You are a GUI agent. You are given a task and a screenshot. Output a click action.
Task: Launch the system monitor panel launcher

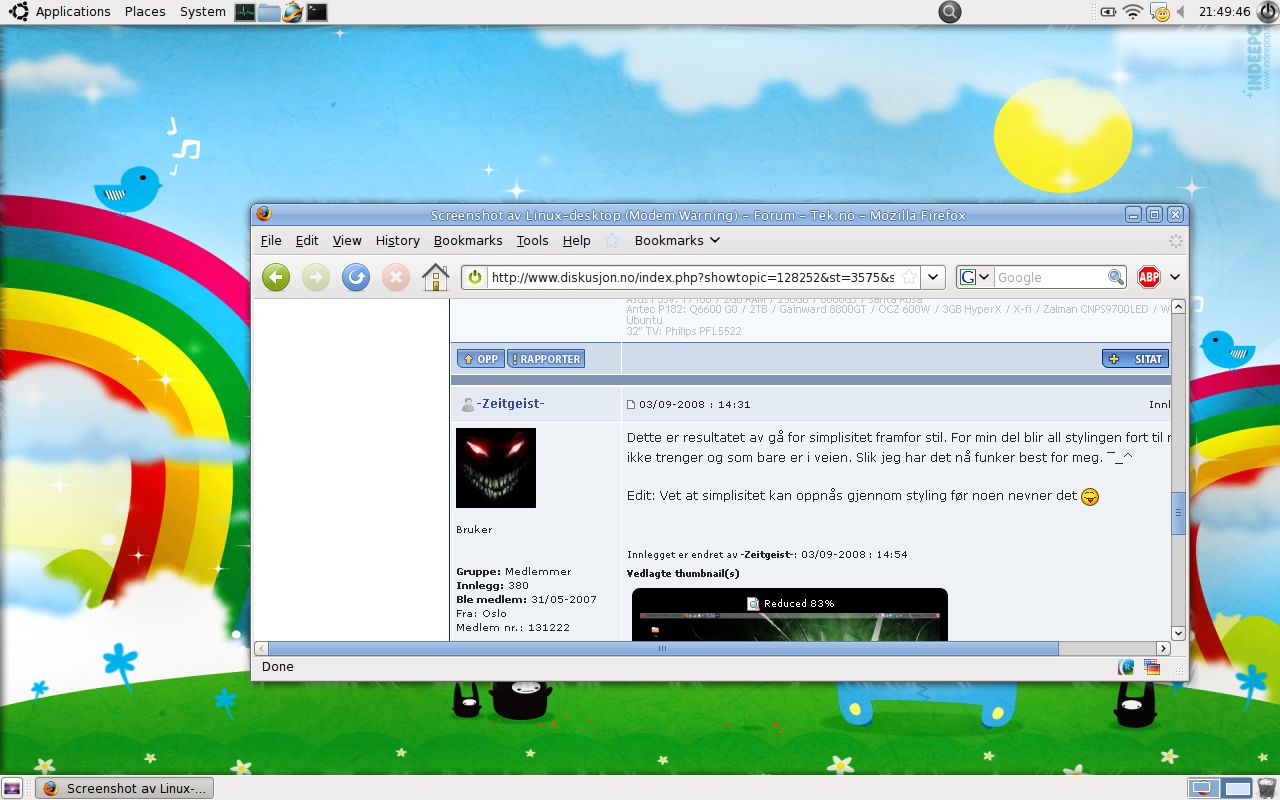pyautogui.click(x=245, y=12)
